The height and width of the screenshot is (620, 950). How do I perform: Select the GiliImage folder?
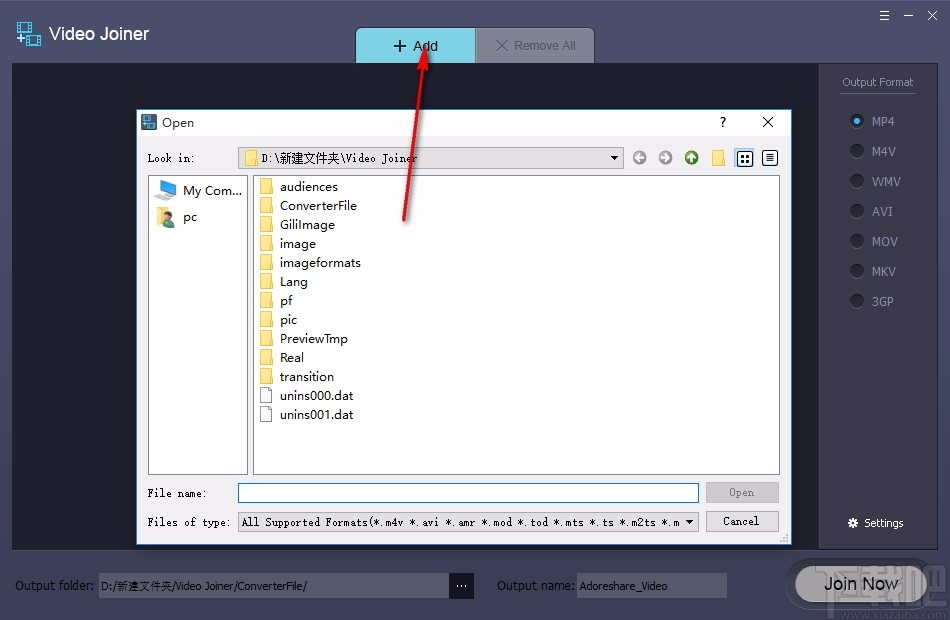297,225
